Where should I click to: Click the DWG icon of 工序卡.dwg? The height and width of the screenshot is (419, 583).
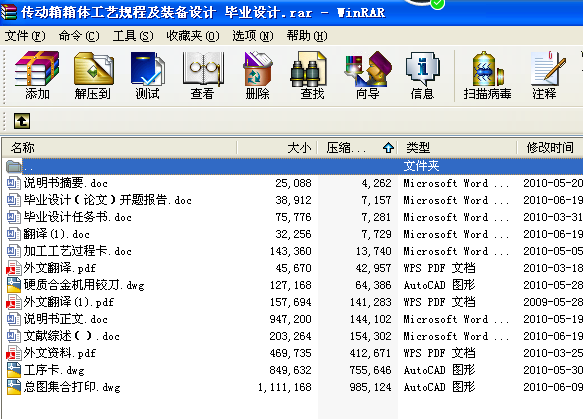[13, 370]
